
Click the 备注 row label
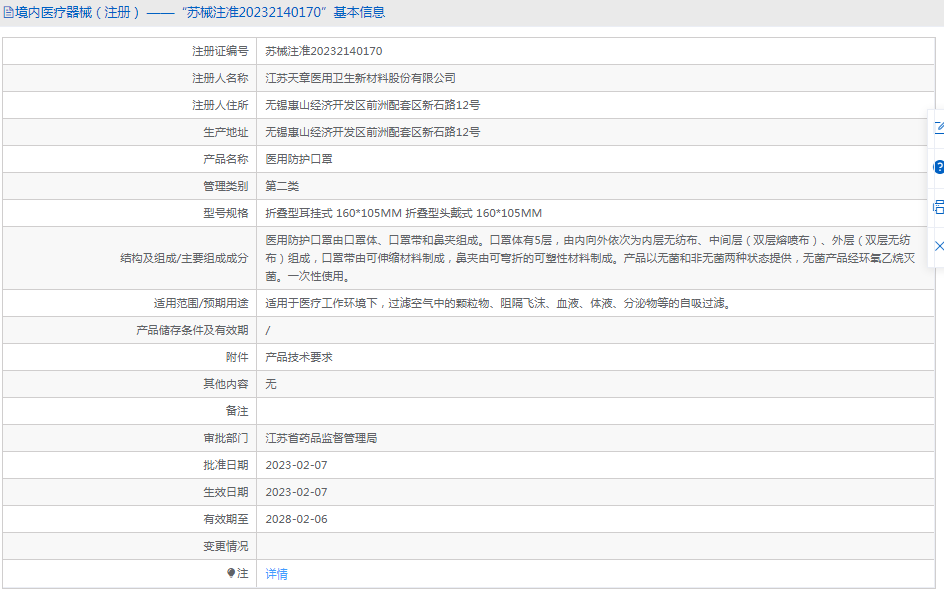[237, 411]
